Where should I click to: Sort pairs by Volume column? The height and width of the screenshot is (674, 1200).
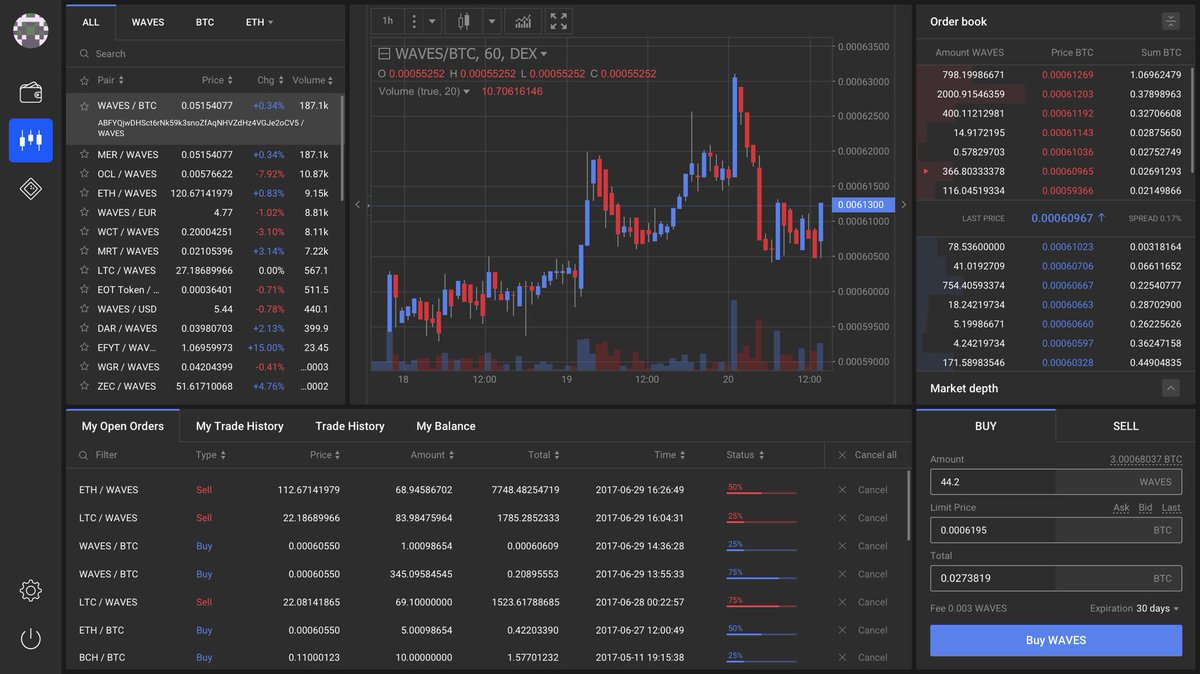[x=313, y=80]
